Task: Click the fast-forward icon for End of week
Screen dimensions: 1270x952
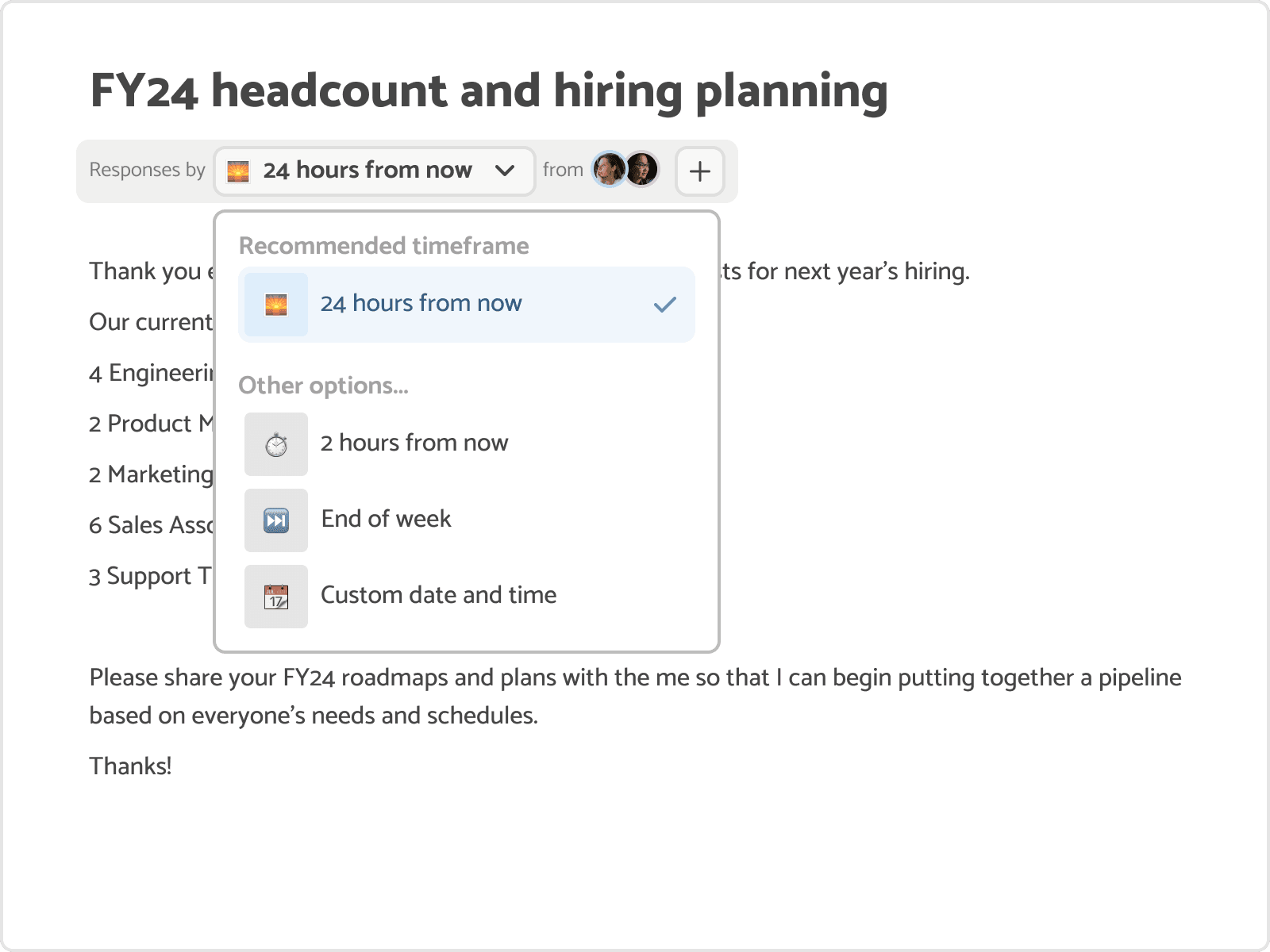Action: click(276, 520)
